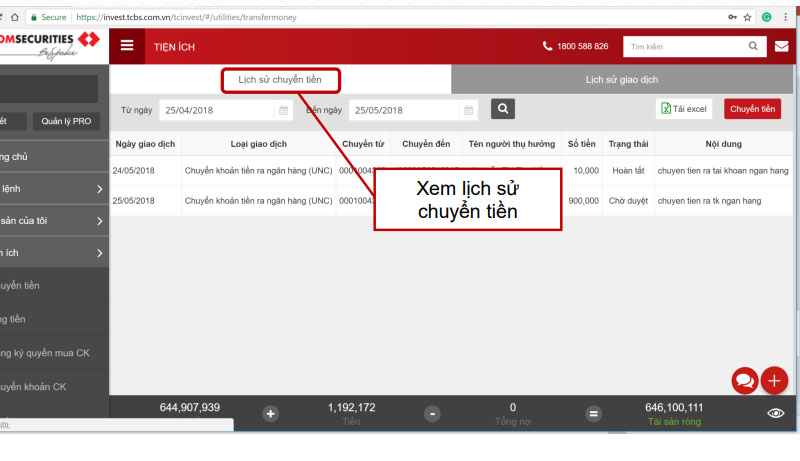The image size is (800, 461).
Task: Click the 900,000 amount cell
Action: (x=584, y=200)
